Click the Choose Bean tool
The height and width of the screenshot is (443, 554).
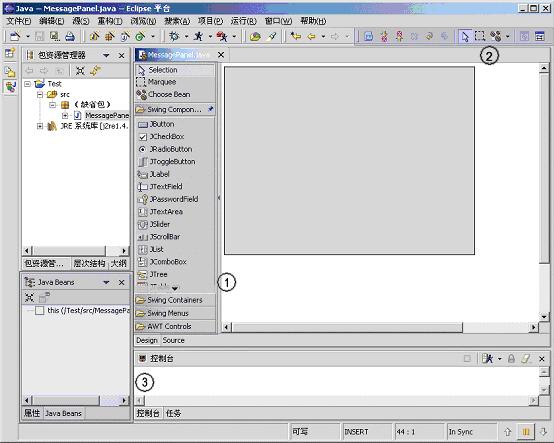coord(163,94)
